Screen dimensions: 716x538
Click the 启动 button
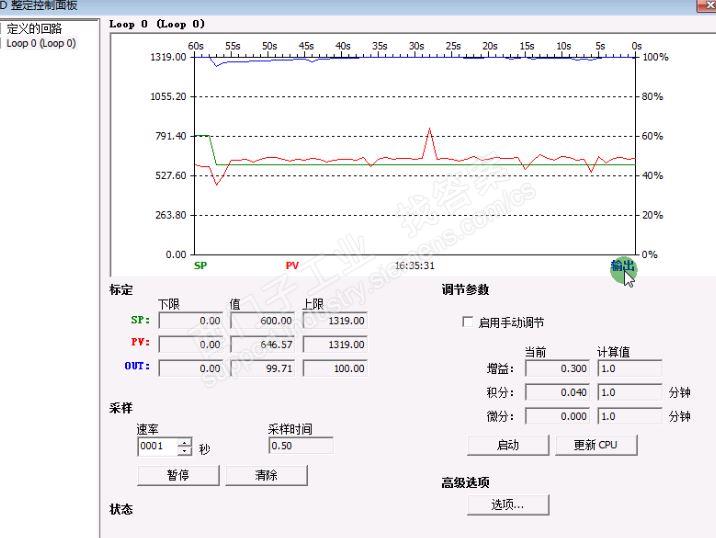point(508,445)
